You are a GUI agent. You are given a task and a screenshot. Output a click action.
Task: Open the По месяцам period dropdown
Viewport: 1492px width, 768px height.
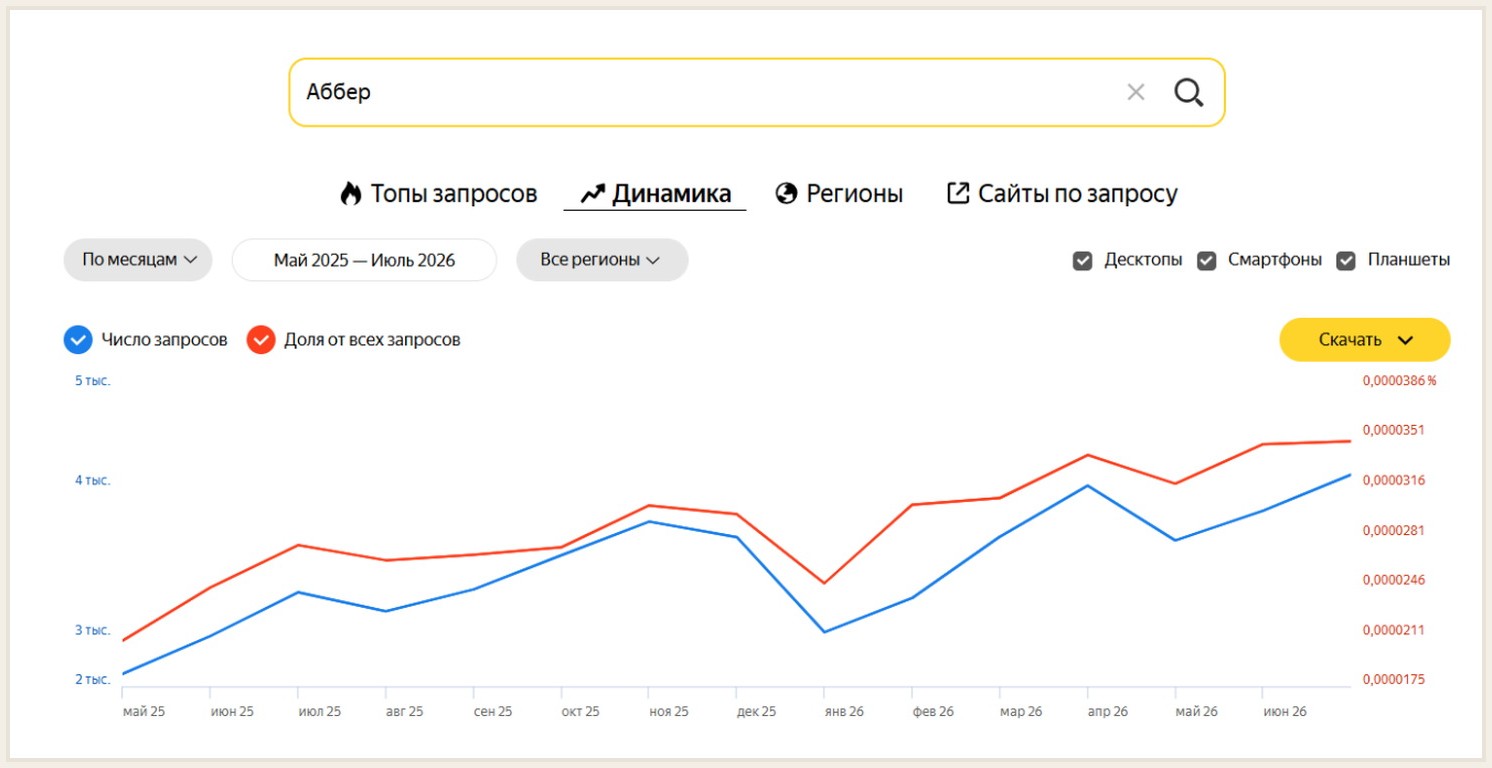138,260
